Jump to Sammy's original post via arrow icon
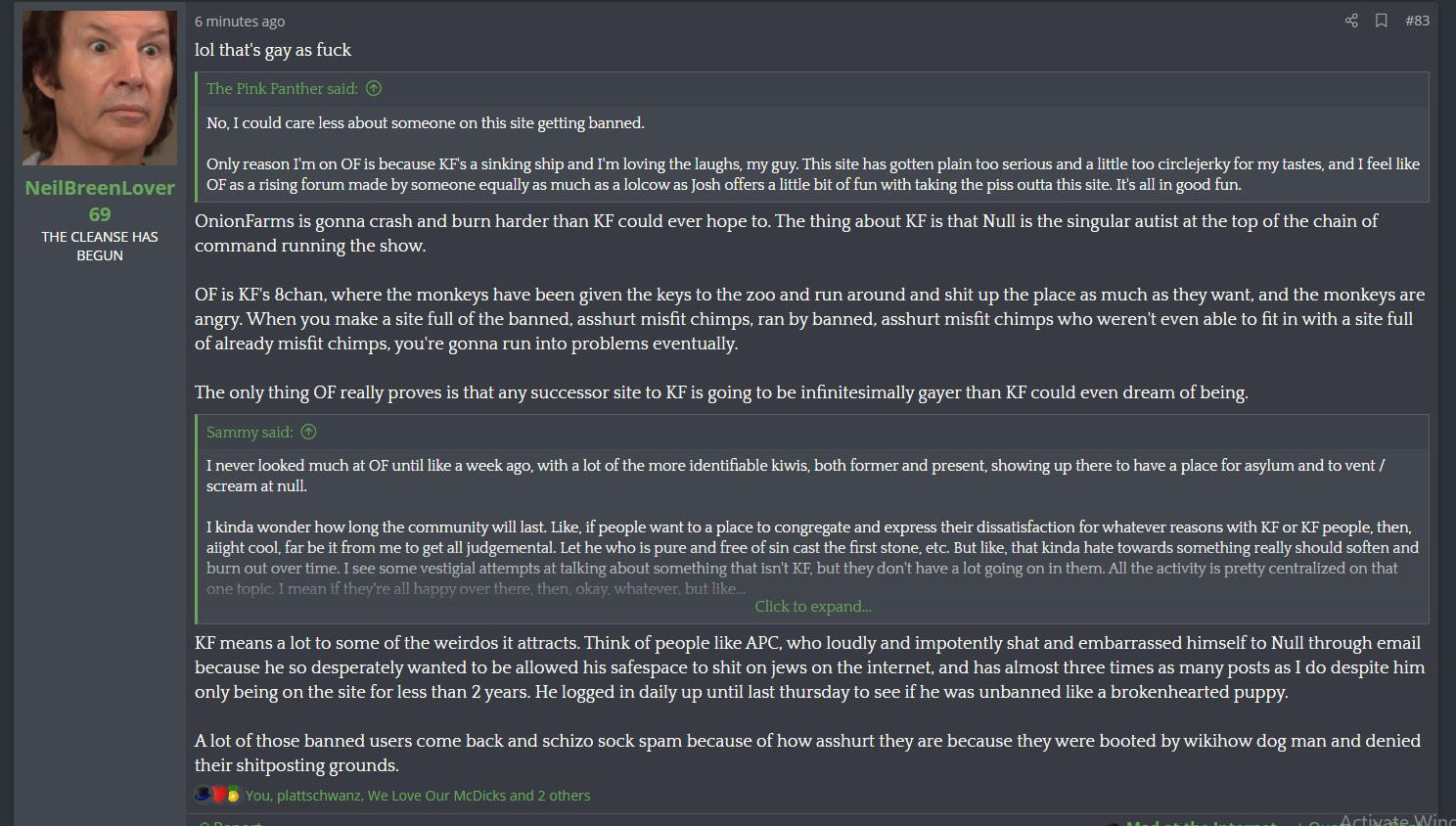The width and height of the screenshot is (1456, 826). click(309, 433)
